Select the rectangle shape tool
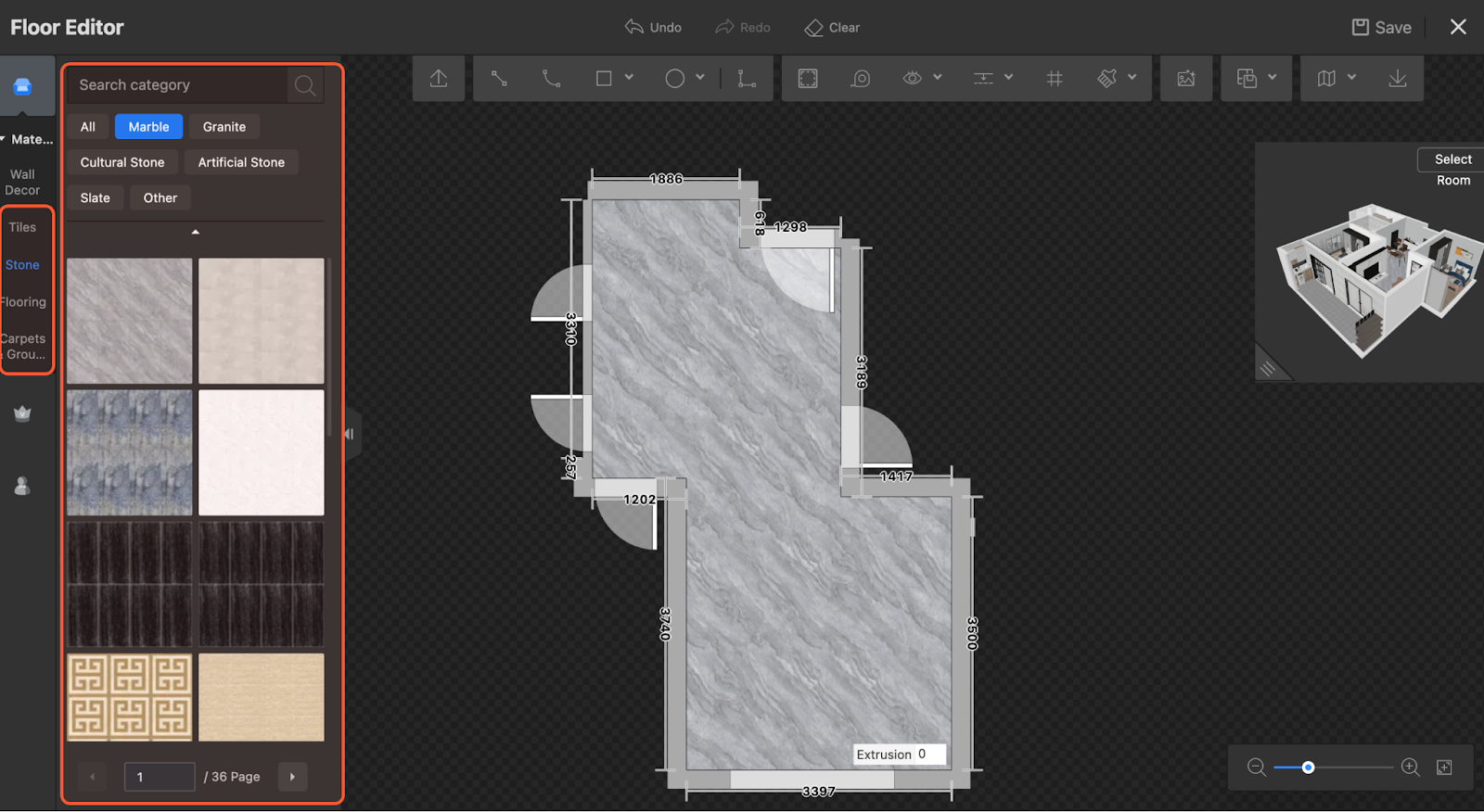This screenshot has height=812, width=1484. click(604, 79)
